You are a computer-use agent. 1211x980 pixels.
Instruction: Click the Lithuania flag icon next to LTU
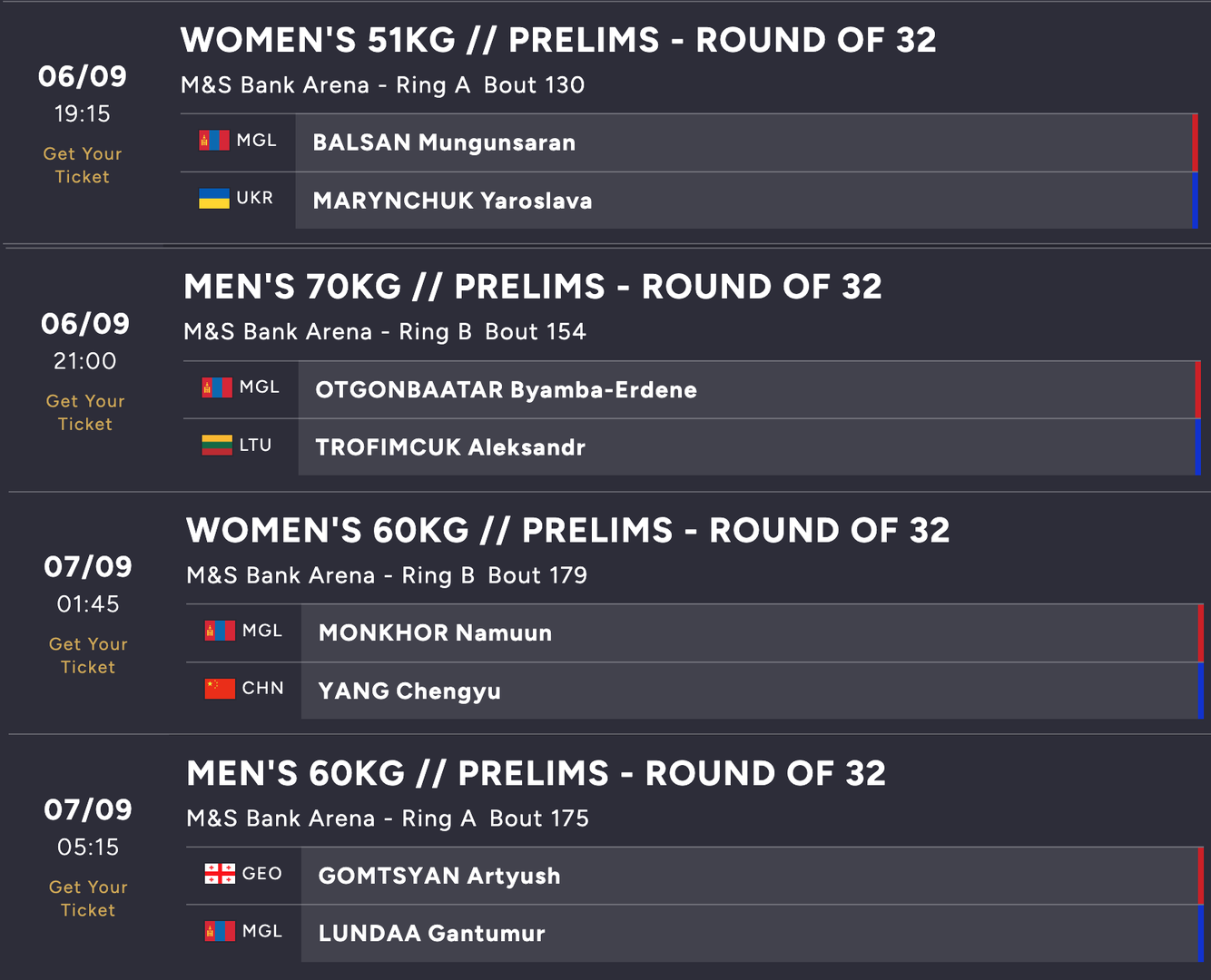(217, 446)
